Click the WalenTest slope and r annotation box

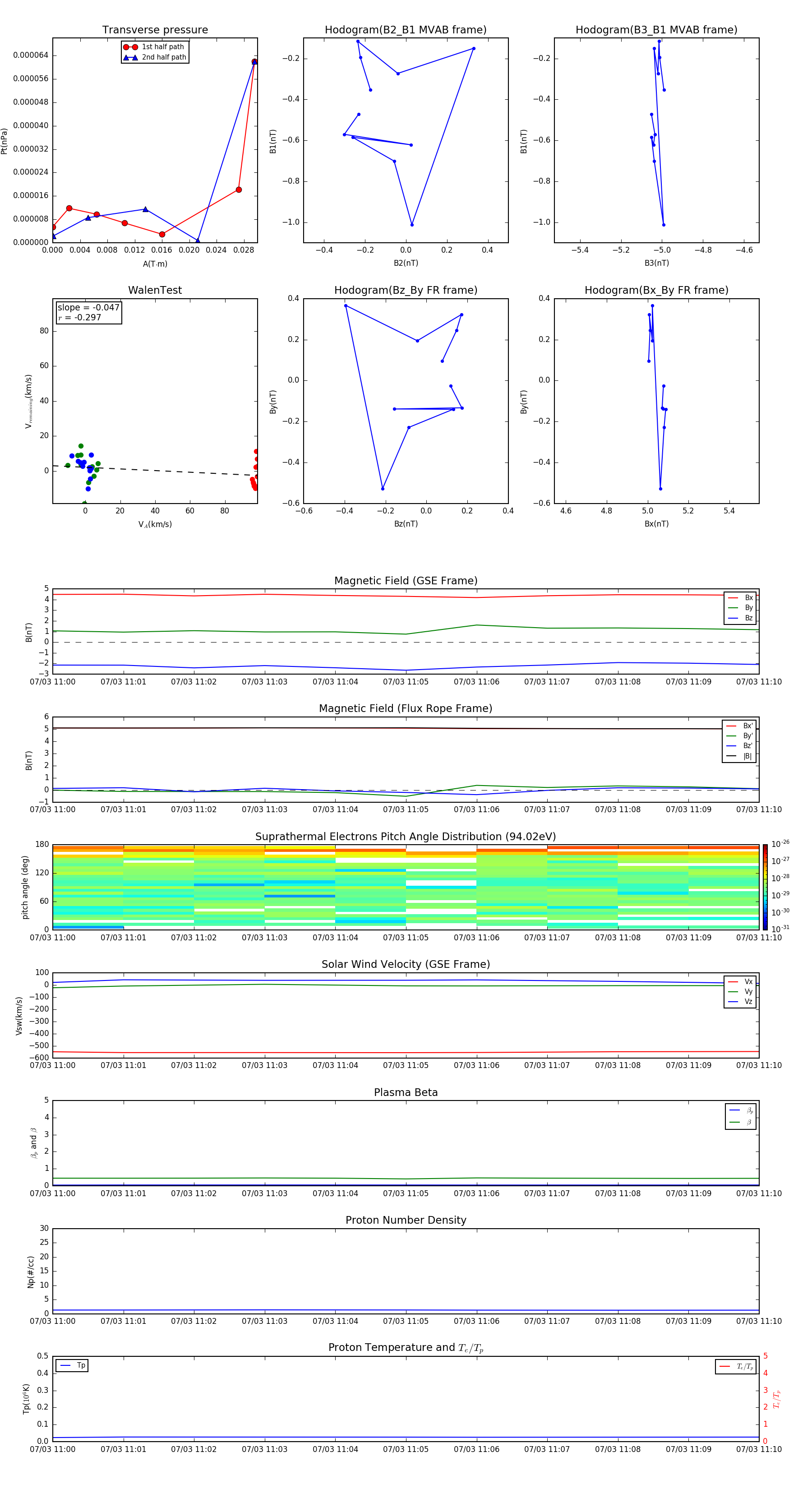(88, 312)
